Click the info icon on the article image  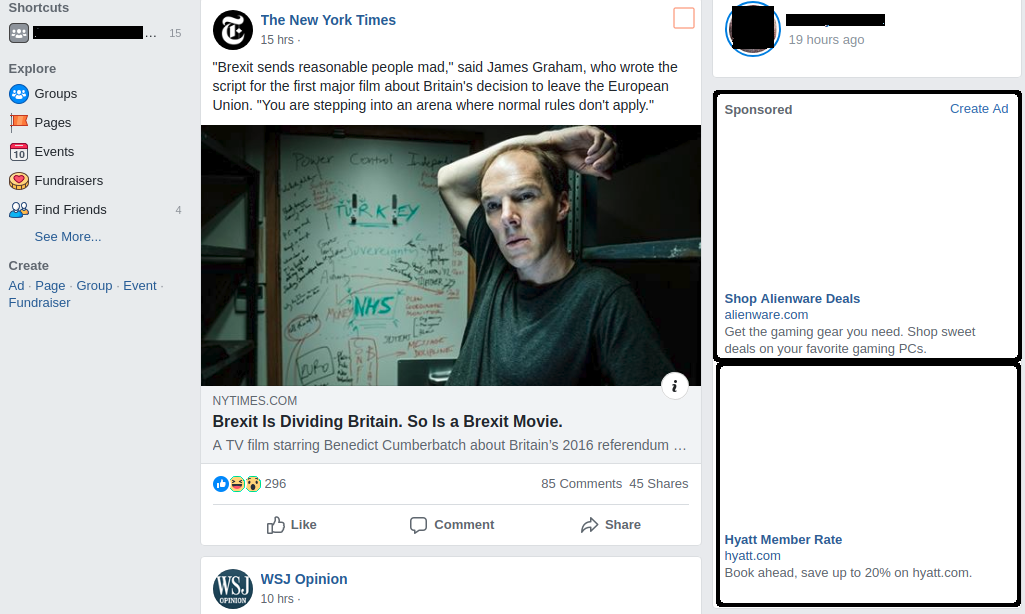tap(675, 386)
